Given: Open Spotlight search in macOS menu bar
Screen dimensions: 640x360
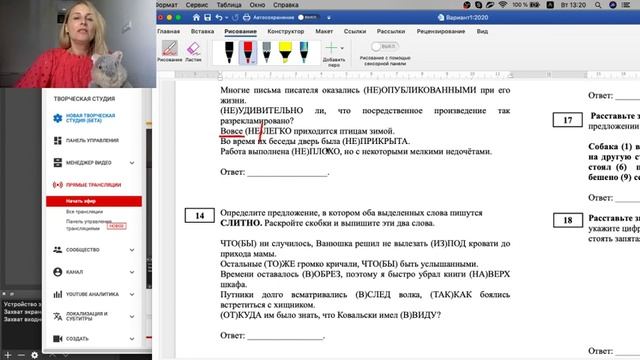Looking at the screenshot, I should tap(598, 5).
